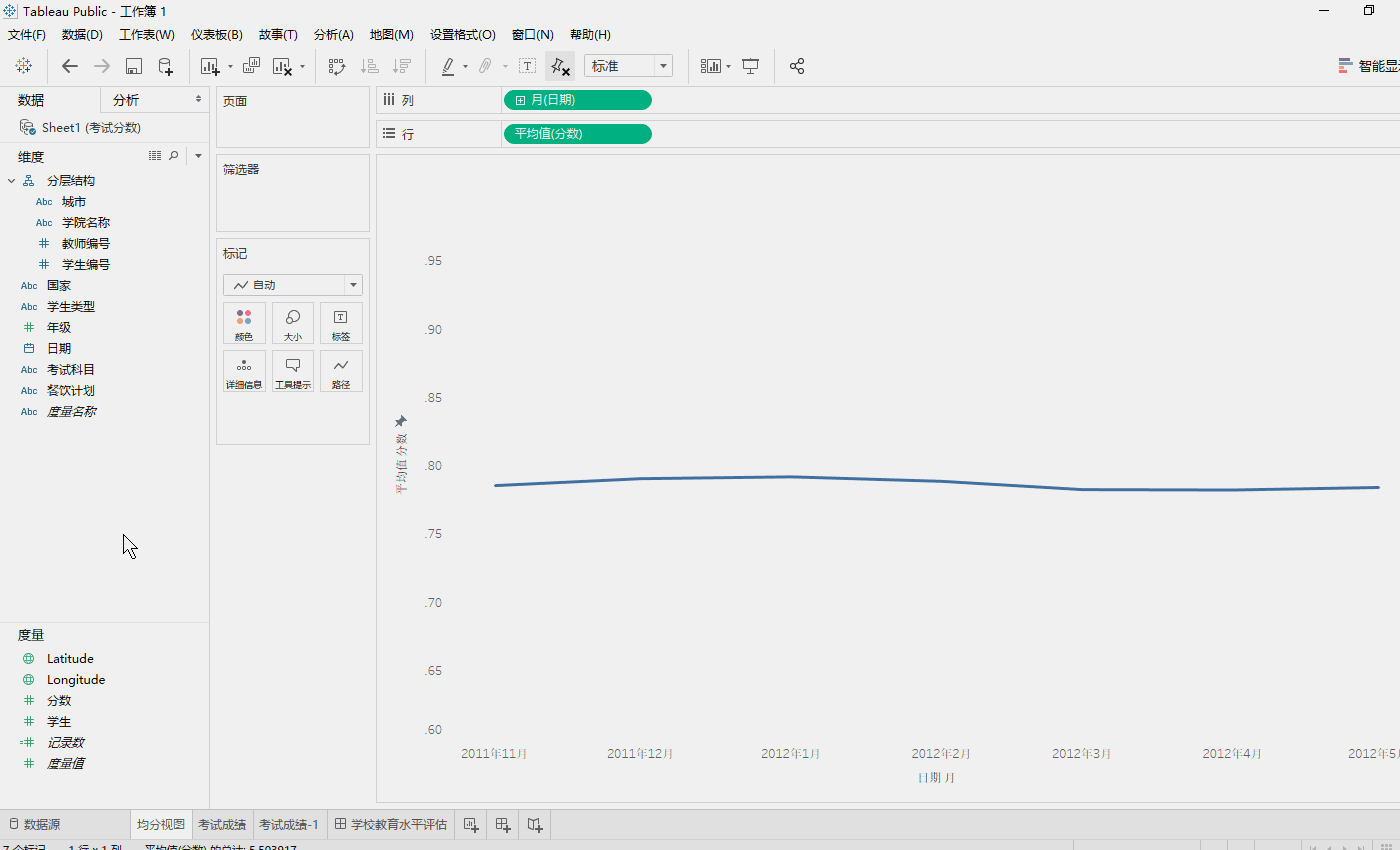
Task: Click the save workbook icon
Action: coord(134,66)
